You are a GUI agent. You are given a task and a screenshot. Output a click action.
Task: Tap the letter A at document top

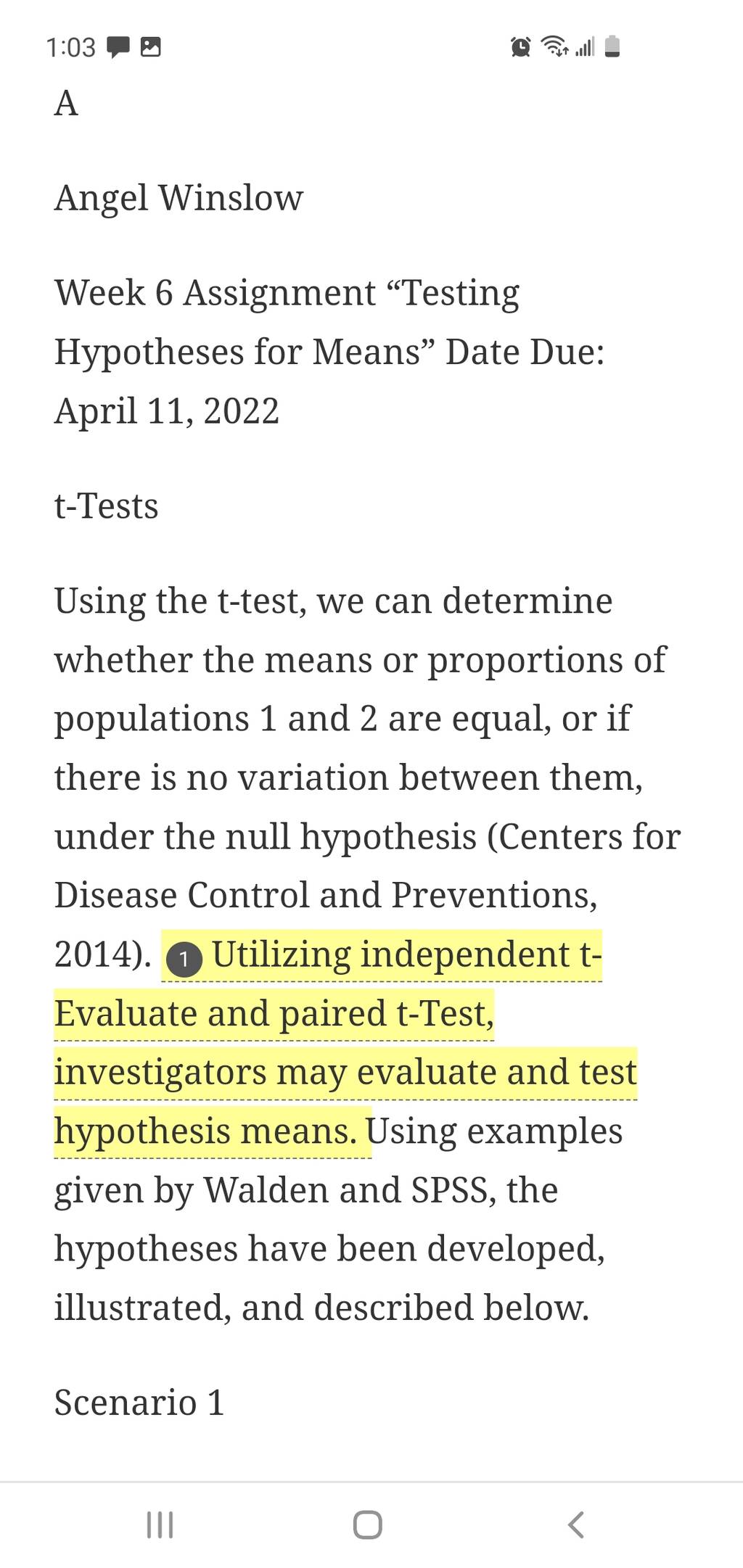pyautogui.click(x=66, y=104)
